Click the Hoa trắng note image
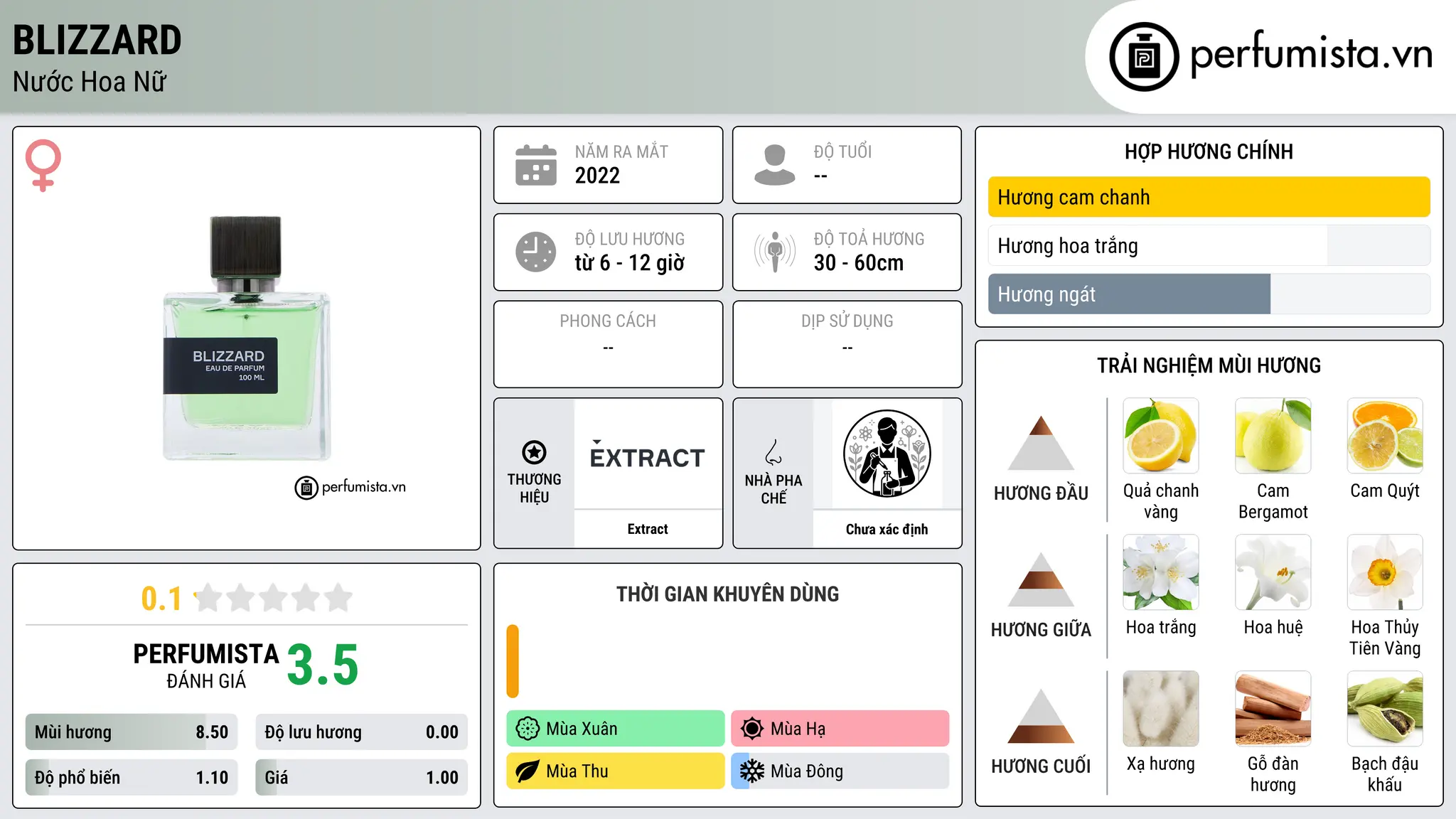This screenshot has height=819, width=1456. tap(1161, 572)
